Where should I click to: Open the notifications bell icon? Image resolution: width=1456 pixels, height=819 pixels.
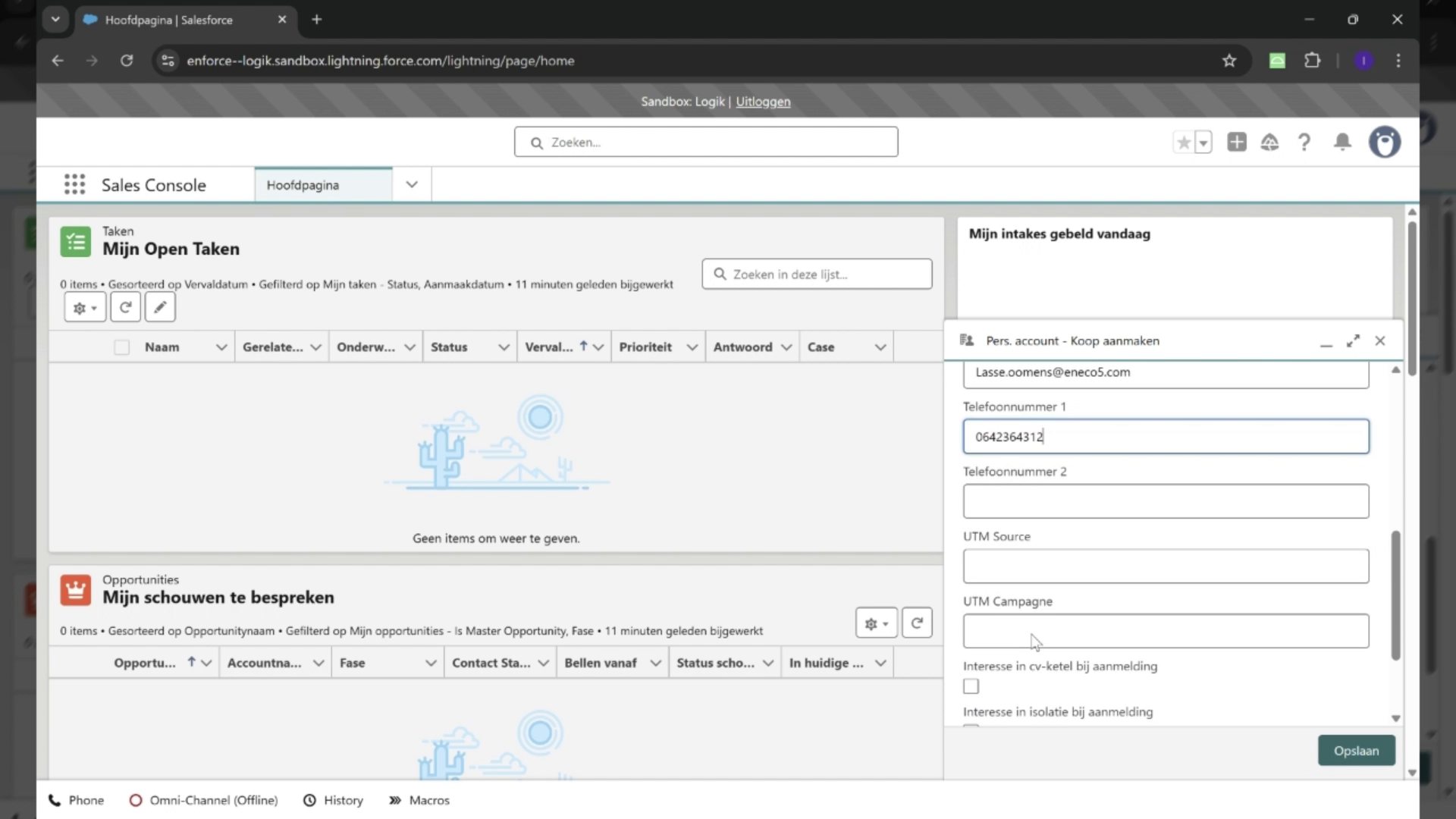1341,142
